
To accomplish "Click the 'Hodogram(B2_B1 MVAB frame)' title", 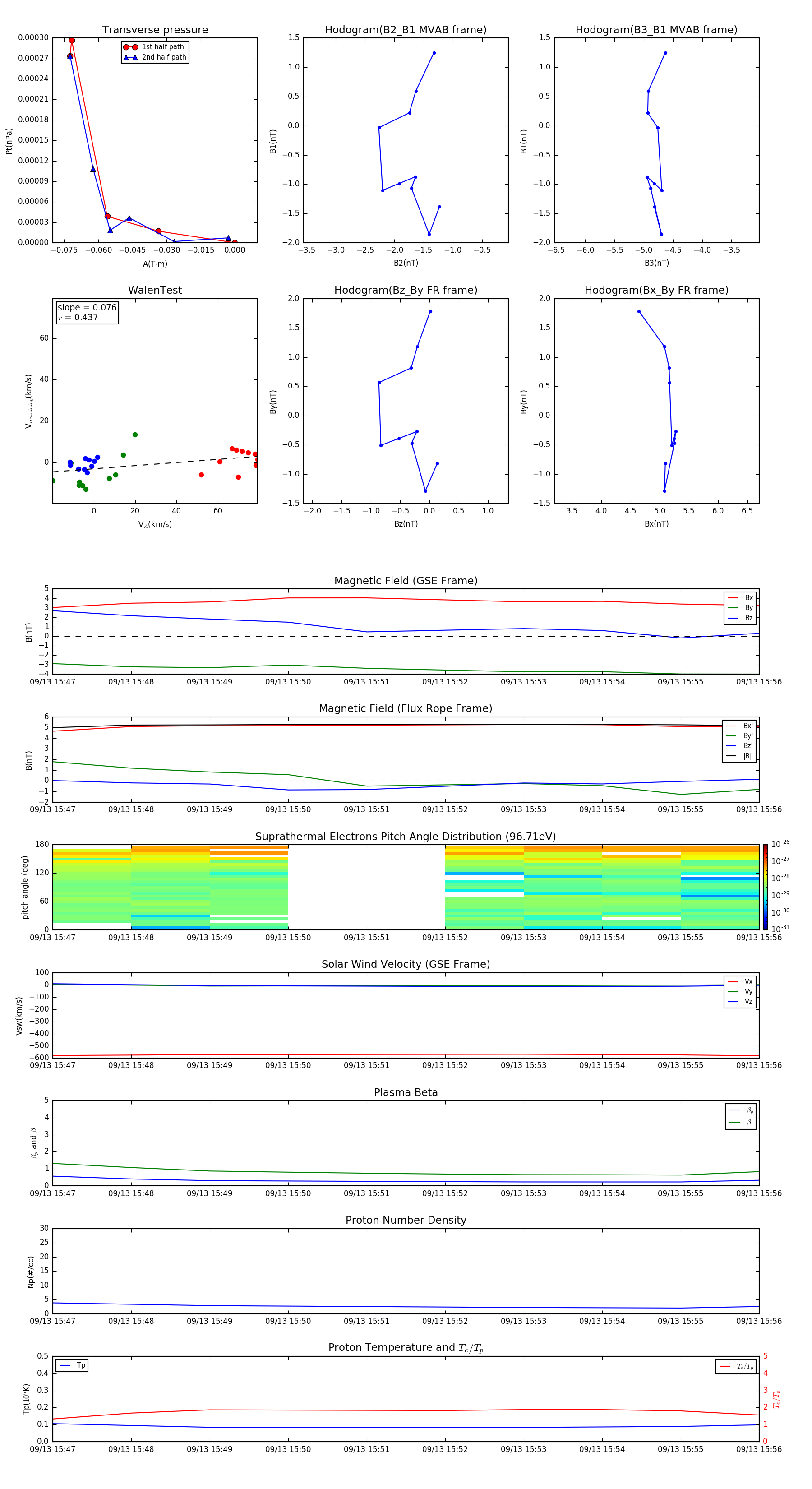I will 406,30.
